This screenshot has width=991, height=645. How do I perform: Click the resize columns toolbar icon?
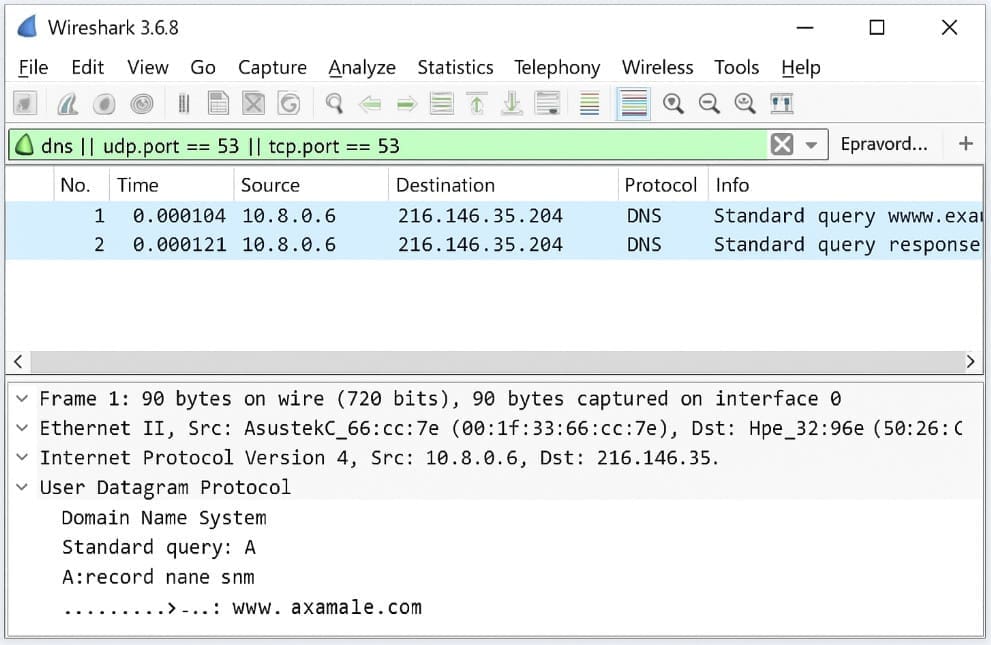click(x=782, y=104)
